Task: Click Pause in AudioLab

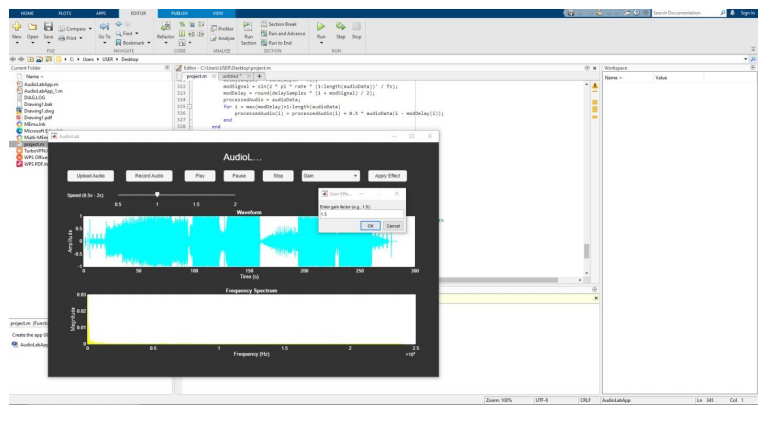Action: point(239,176)
